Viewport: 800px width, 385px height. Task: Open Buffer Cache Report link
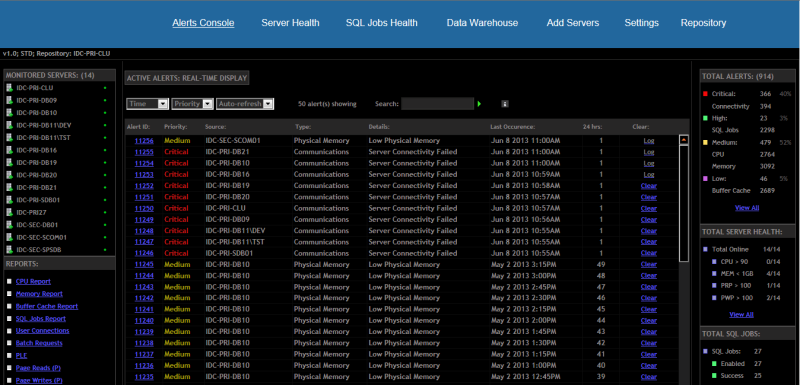point(47,306)
